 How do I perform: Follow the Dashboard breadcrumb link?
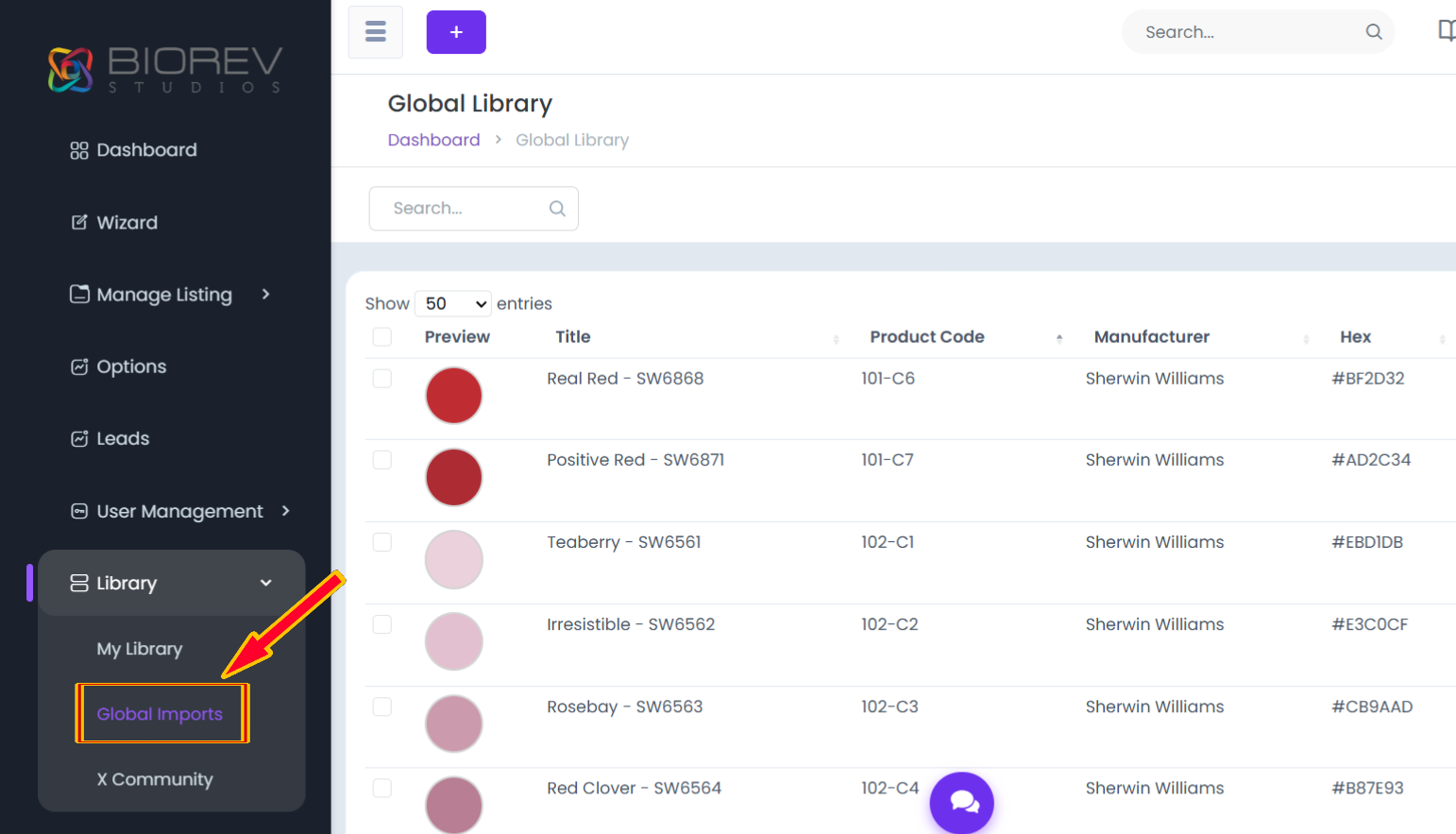[434, 140]
